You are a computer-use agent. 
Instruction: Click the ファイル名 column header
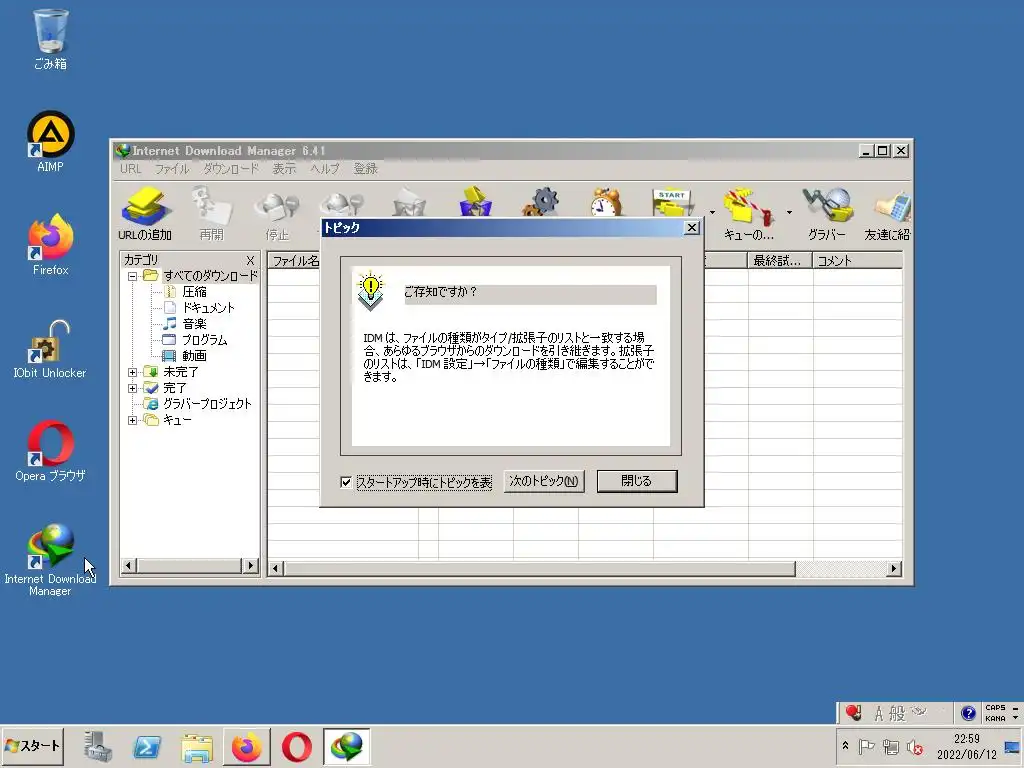pyautogui.click(x=295, y=261)
